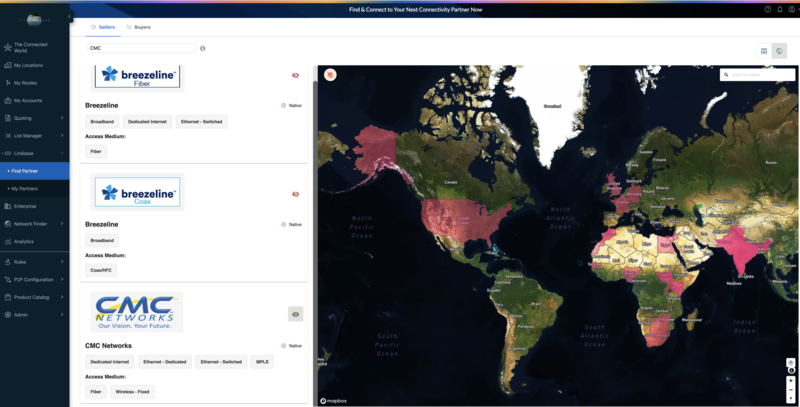Viewport: 800px width, 407px height.
Task: Select Find Partner menu item
Action: point(35,171)
